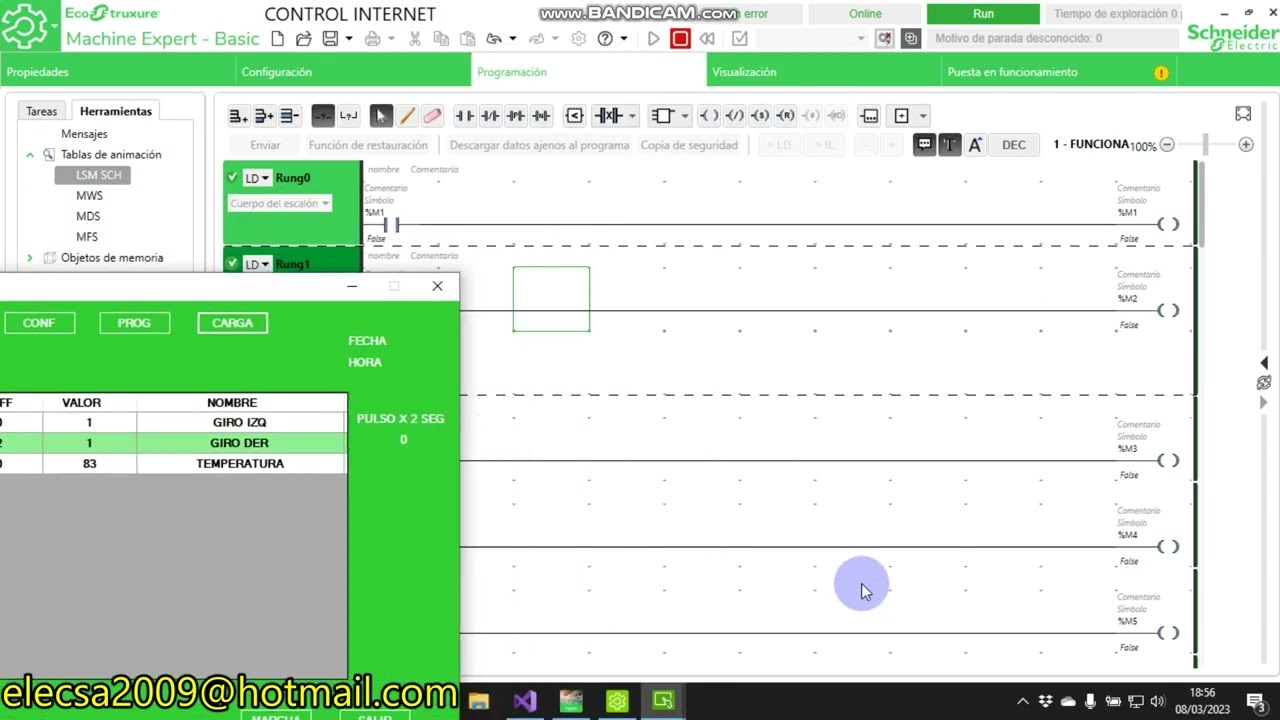Choose the draw line pencil tool
The width and height of the screenshot is (1280, 720).
407,116
